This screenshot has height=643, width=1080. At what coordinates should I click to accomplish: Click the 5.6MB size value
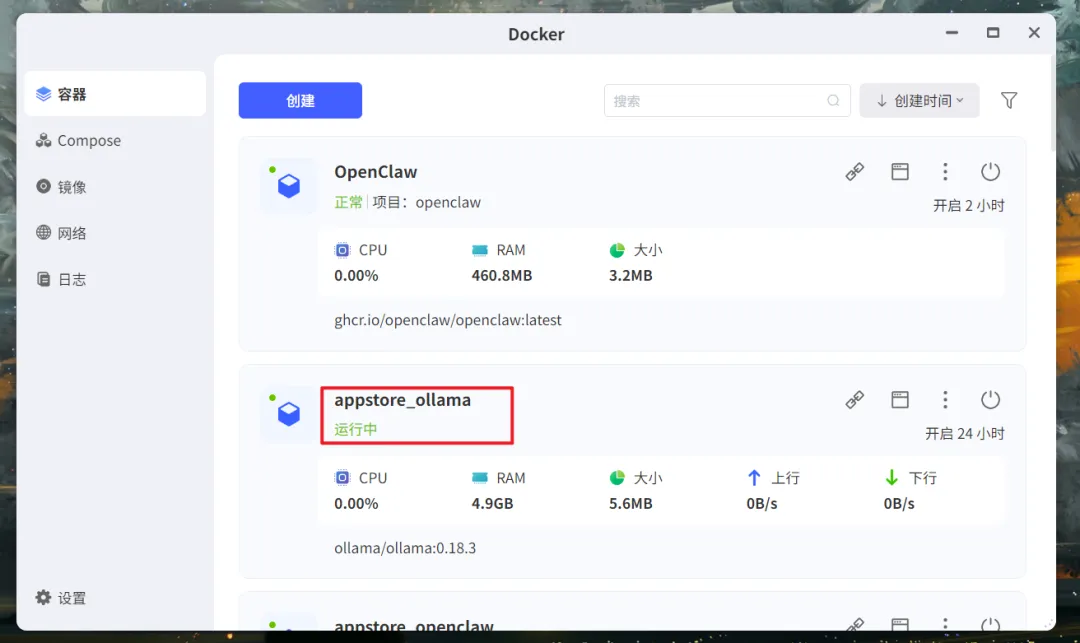pyautogui.click(x=630, y=503)
